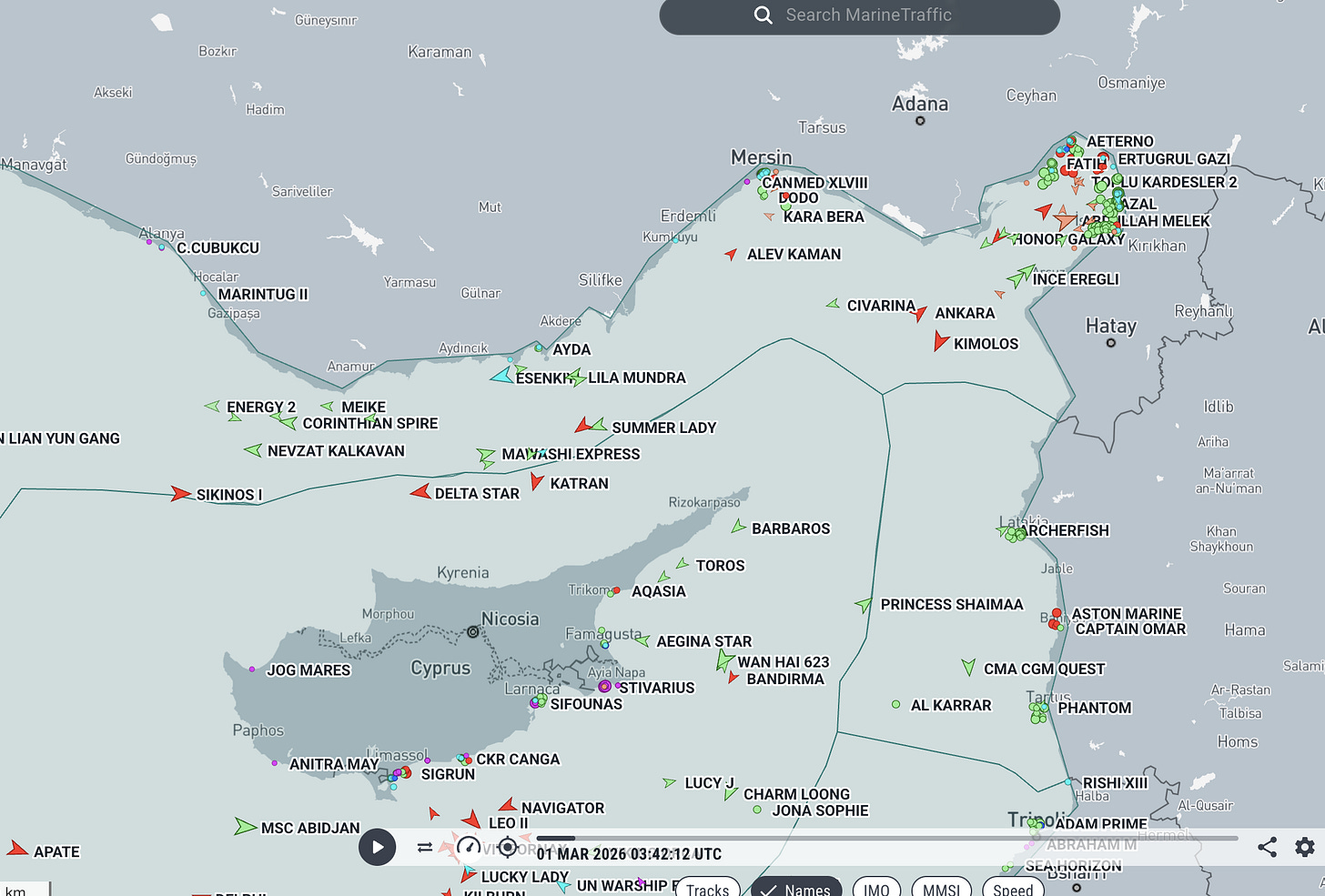The image size is (1325, 896).
Task: Toggle the Tracks label chip
Action: coord(707,889)
